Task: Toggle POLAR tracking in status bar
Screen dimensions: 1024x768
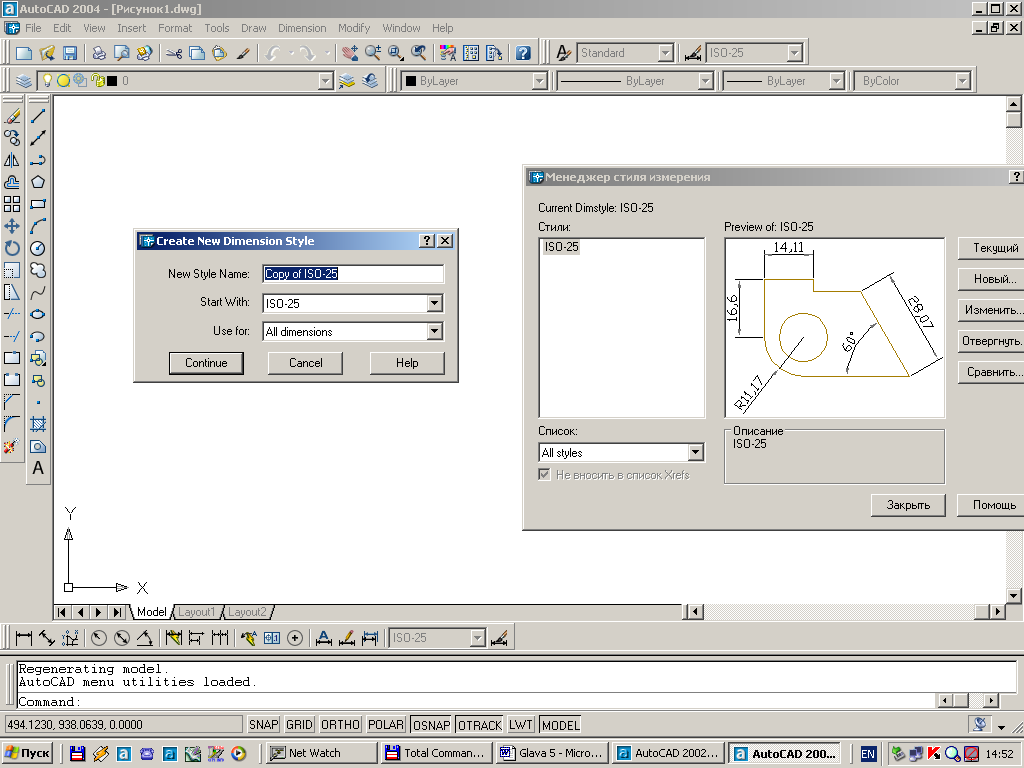Action: pyautogui.click(x=385, y=725)
